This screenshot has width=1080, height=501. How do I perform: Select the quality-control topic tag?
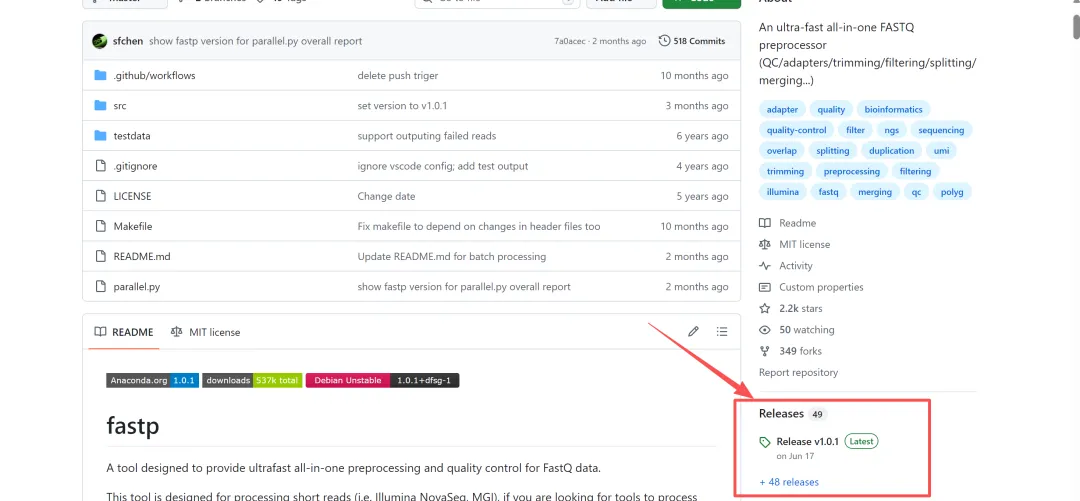tap(796, 130)
